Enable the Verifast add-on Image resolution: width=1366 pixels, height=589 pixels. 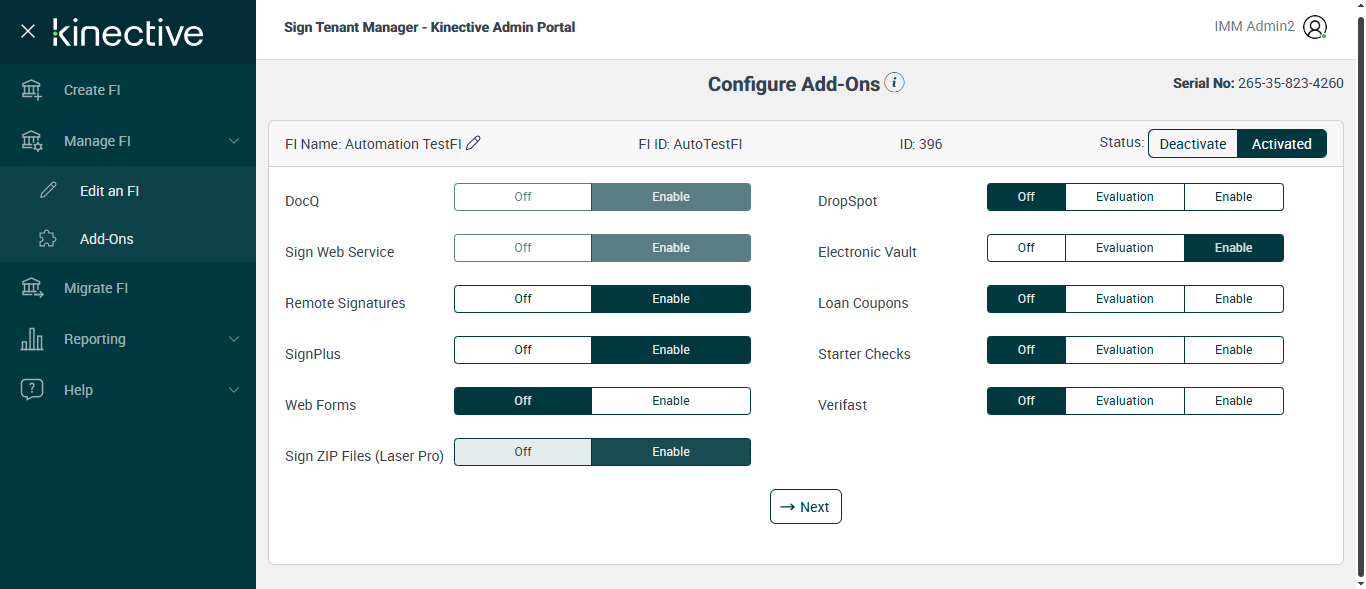[x=1233, y=401]
